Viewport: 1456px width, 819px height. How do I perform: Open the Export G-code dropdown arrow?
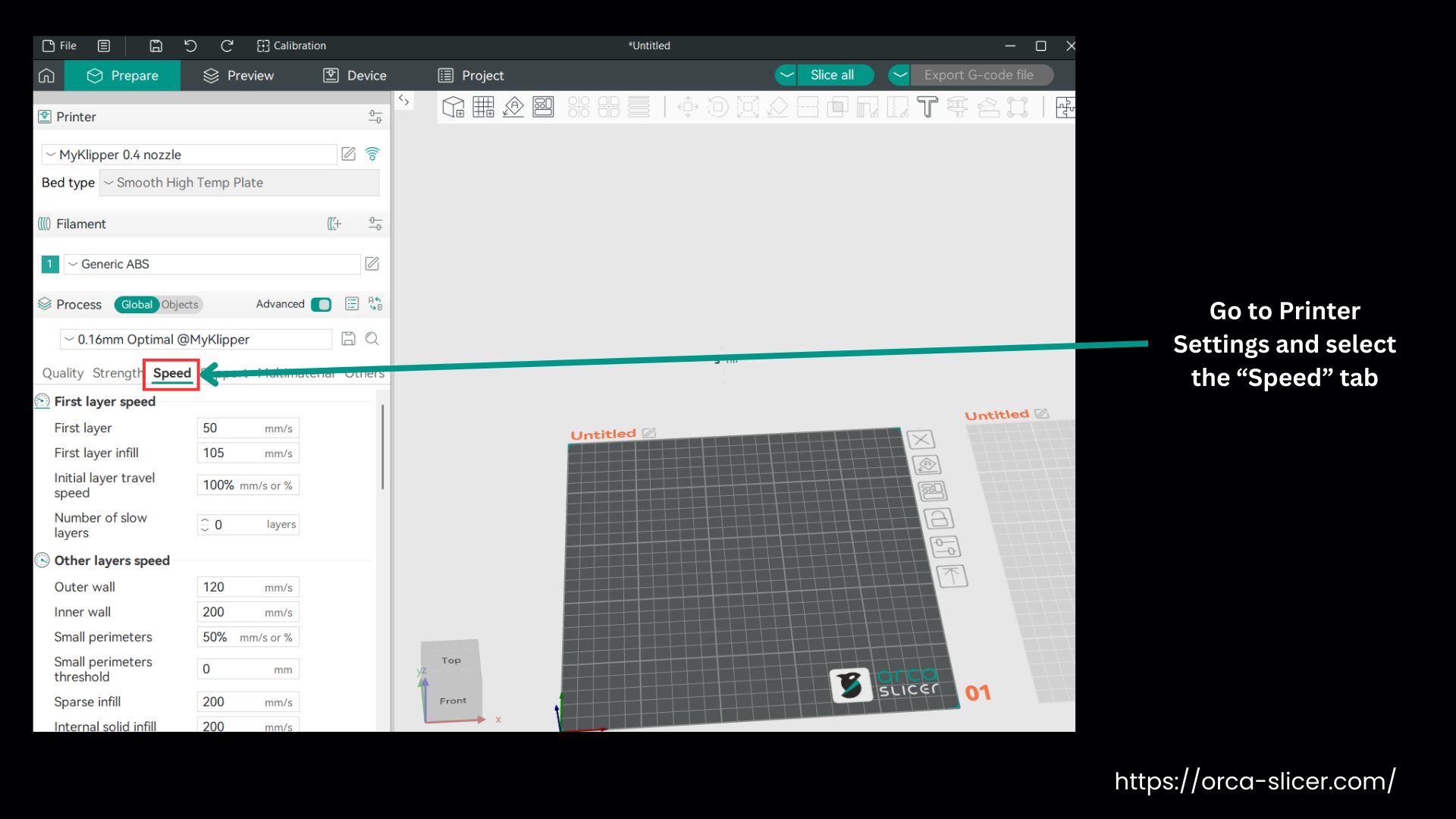(899, 75)
